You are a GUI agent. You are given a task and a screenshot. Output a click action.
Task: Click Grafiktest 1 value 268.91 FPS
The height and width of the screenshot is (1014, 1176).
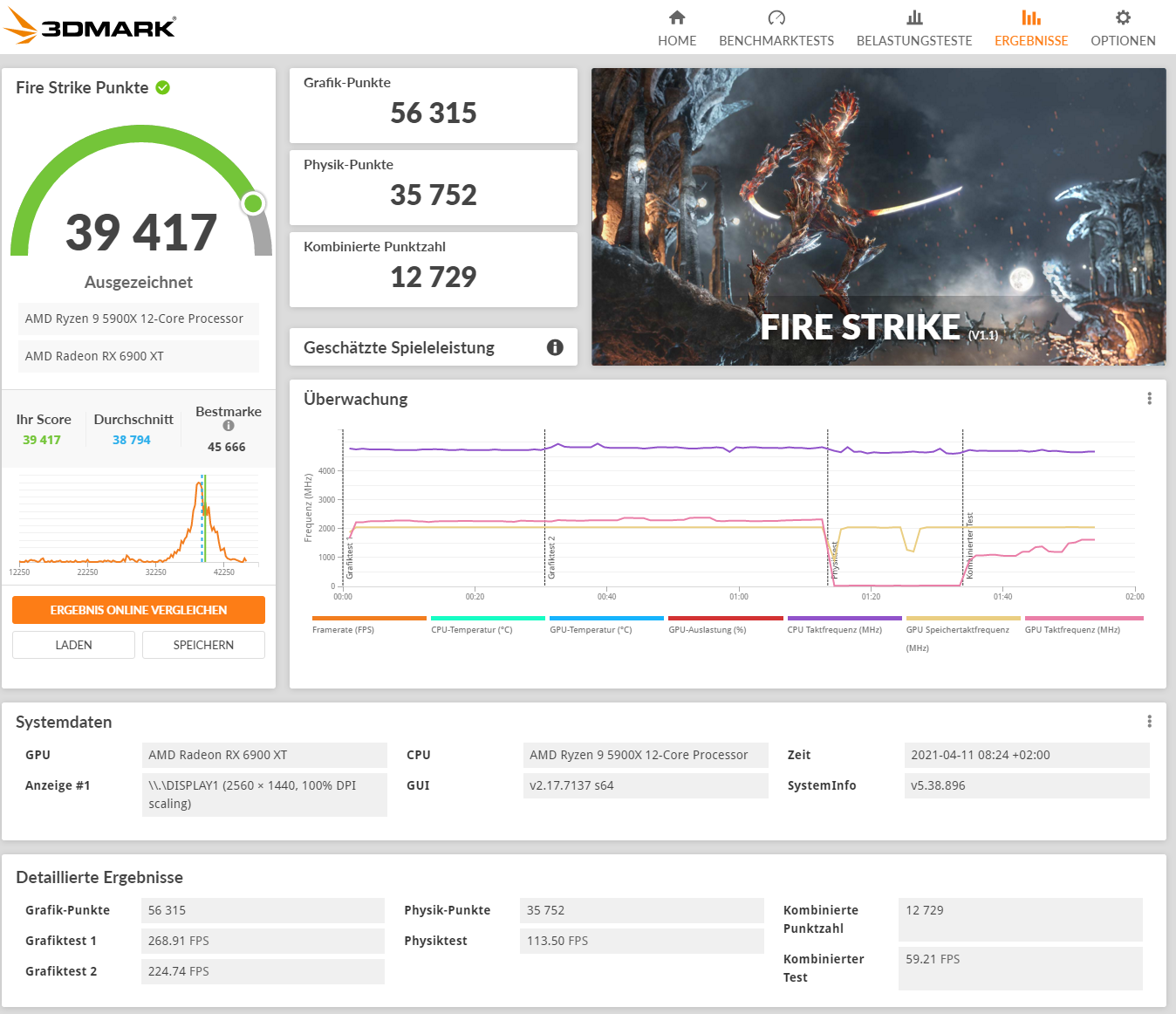[263, 941]
